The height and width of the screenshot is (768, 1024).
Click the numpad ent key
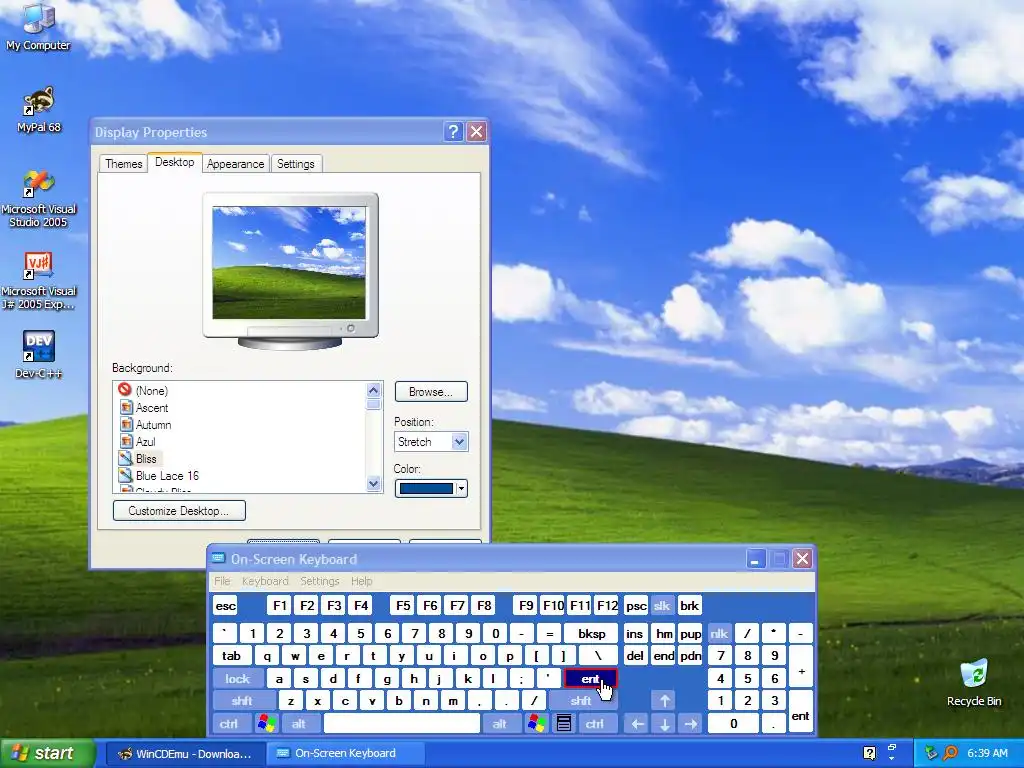(x=801, y=712)
